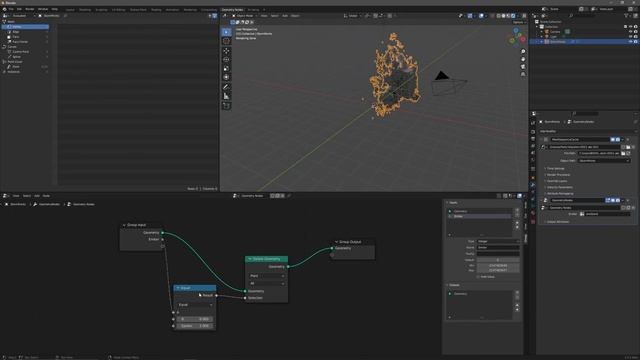Select the Select Box tool in viewport
Image resolution: width=640 pixels, height=360 pixels.
(x=226, y=32)
